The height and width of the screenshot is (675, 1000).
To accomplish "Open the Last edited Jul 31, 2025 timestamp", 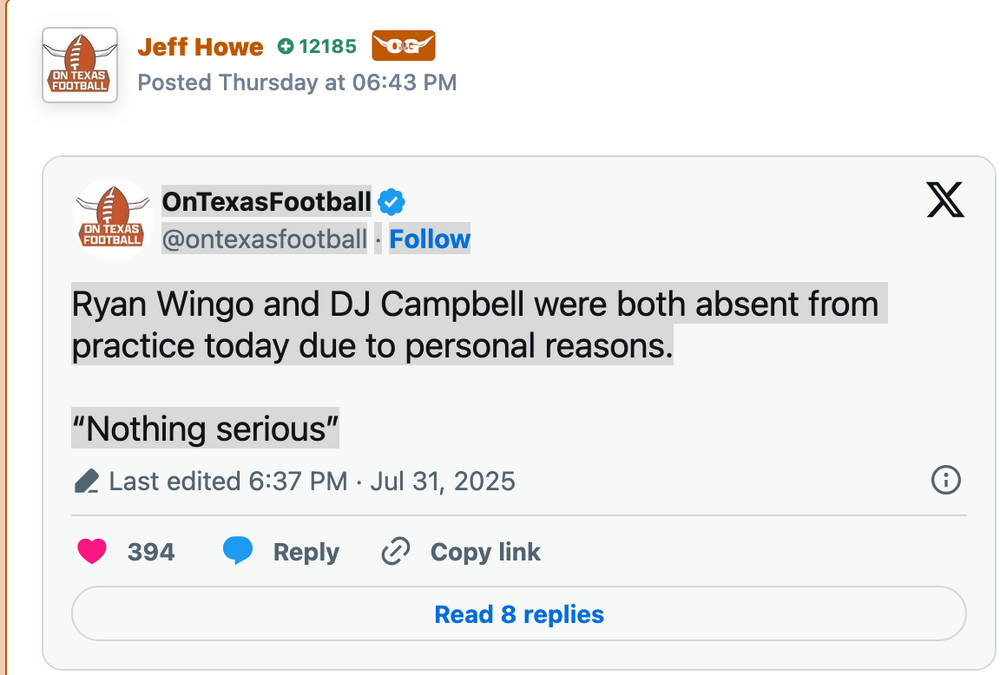I will (x=312, y=482).
